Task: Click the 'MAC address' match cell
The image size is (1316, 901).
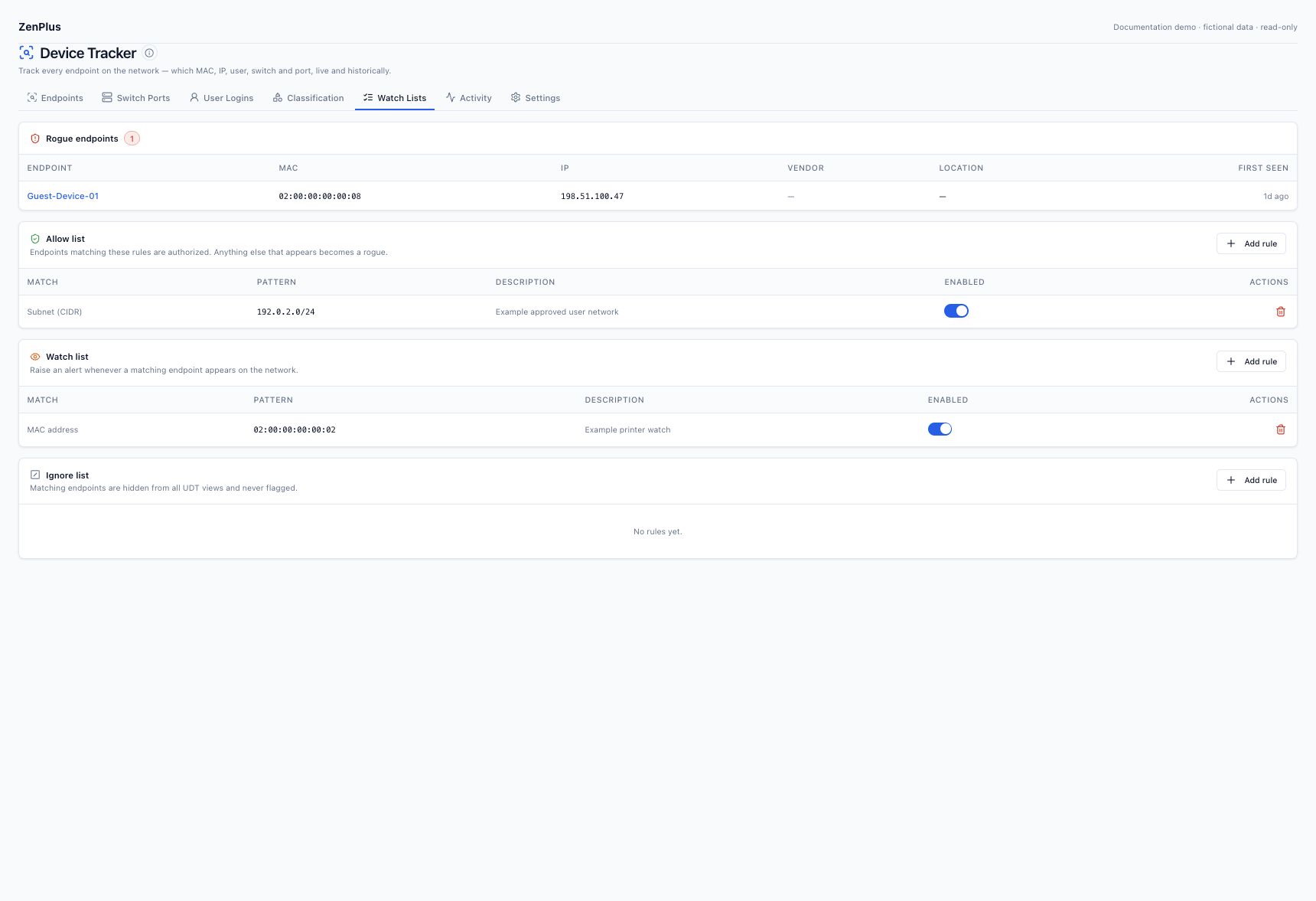Action: (53, 430)
